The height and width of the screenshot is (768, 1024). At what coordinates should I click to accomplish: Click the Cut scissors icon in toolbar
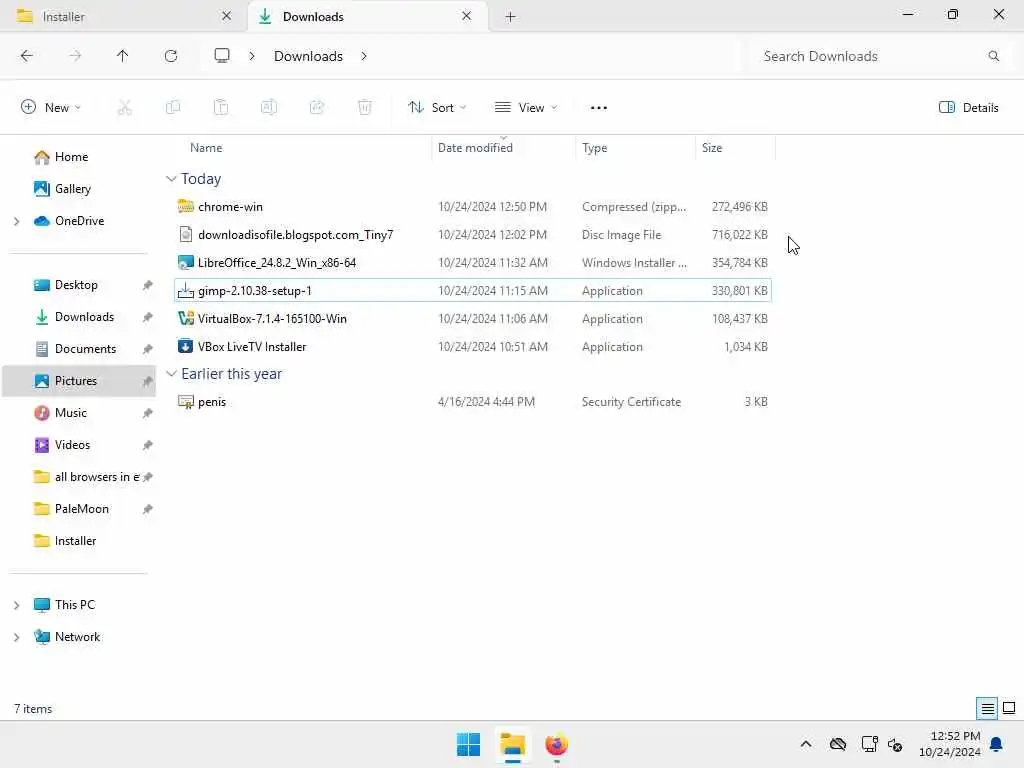[x=124, y=108]
